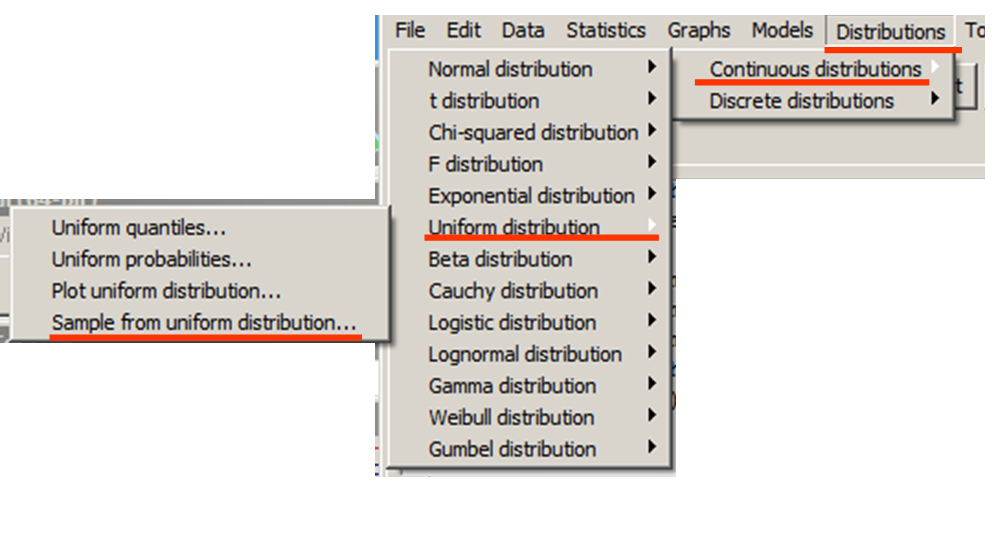1000x542 pixels.
Task: Choose Plot uniform distribution
Action: click(x=166, y=292)
